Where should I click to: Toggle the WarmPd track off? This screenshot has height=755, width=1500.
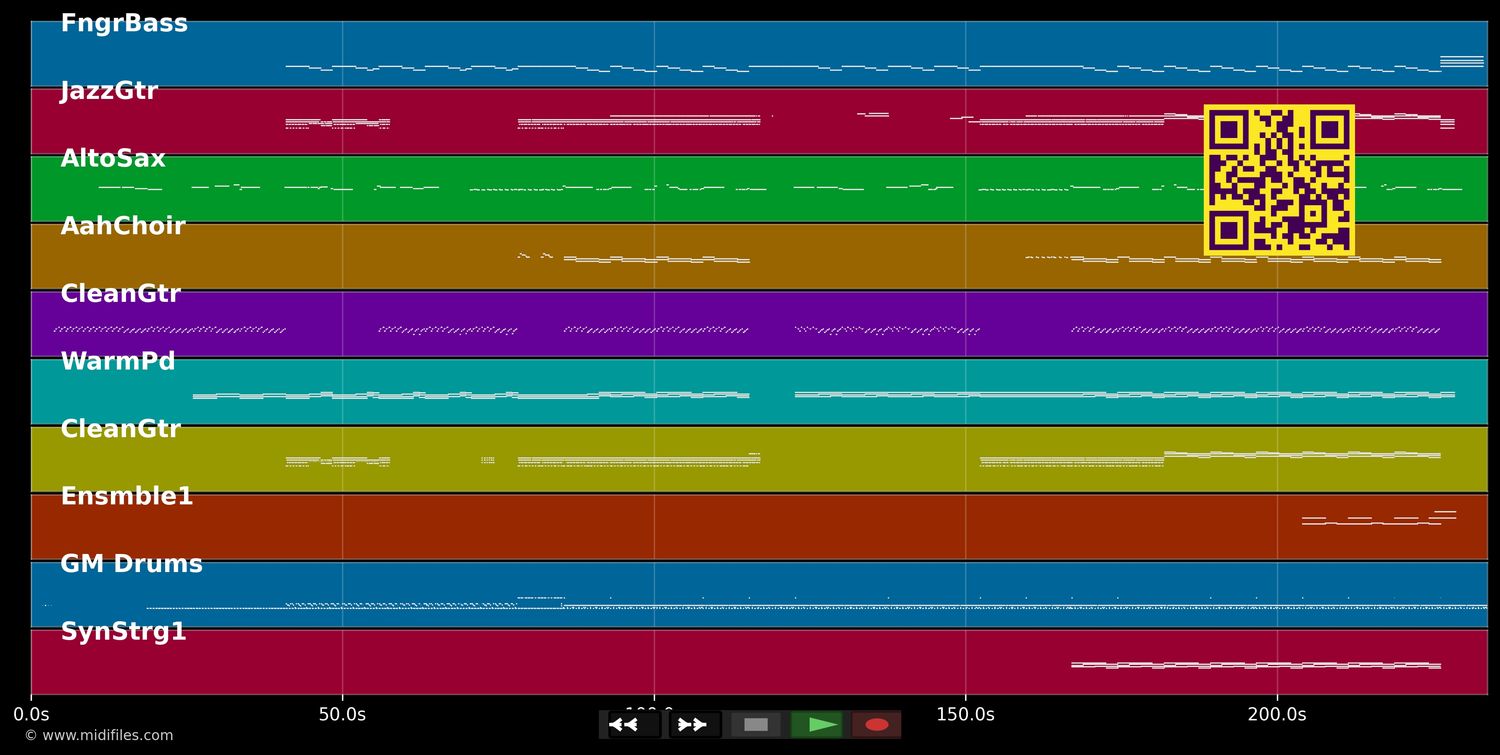pos(118,361)
